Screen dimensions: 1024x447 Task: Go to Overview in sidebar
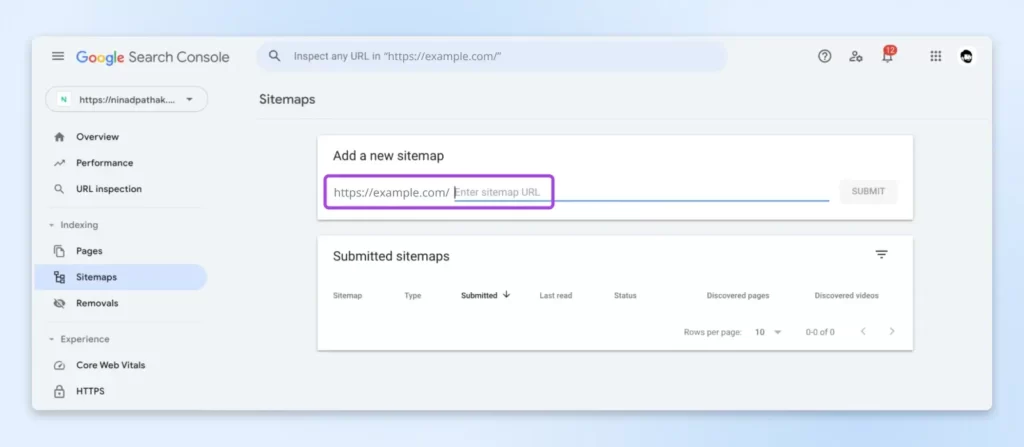[x=97, y=137]
